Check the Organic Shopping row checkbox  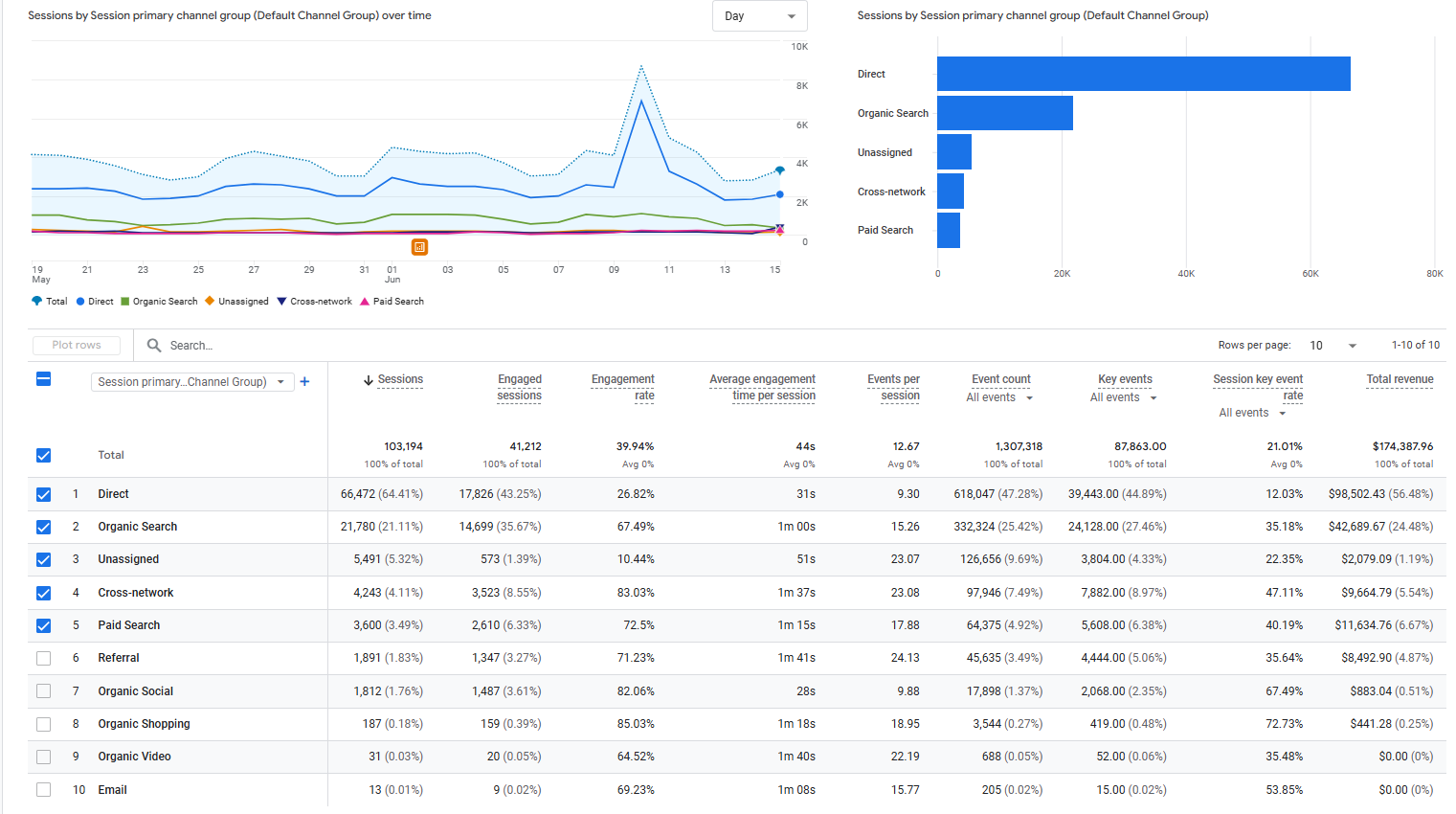coord(43,724)
